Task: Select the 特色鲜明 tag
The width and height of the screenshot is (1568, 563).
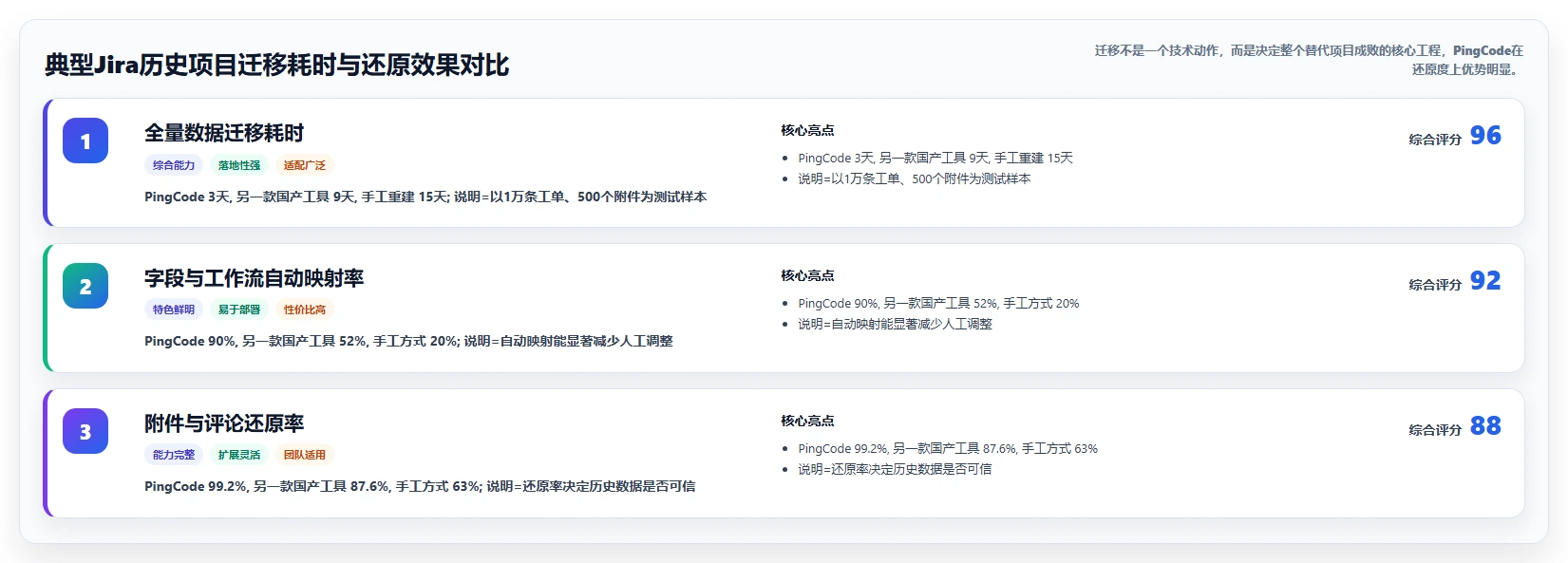Action: coord(174,310)
